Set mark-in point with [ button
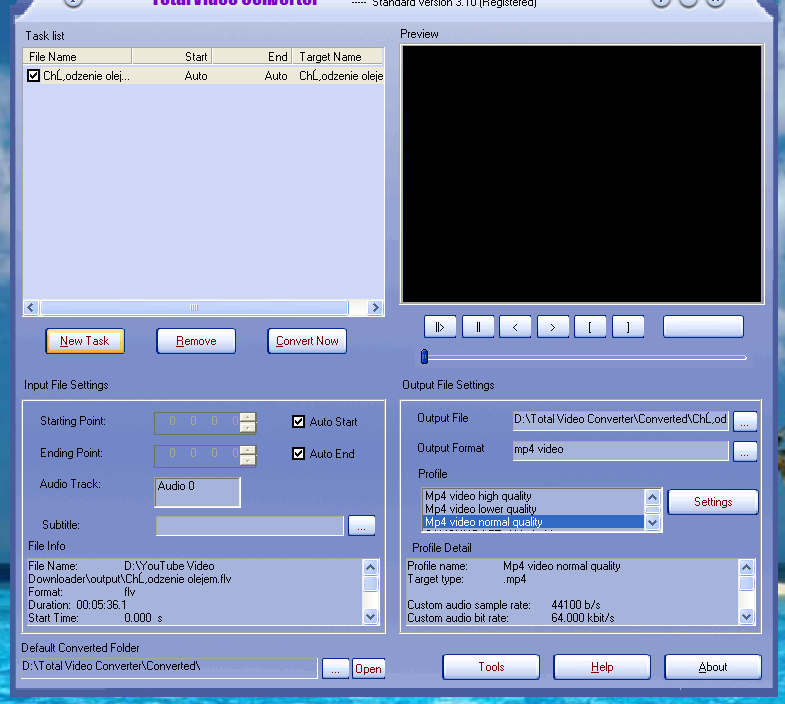This screenshot has width=785, height=704. (590, 327)
